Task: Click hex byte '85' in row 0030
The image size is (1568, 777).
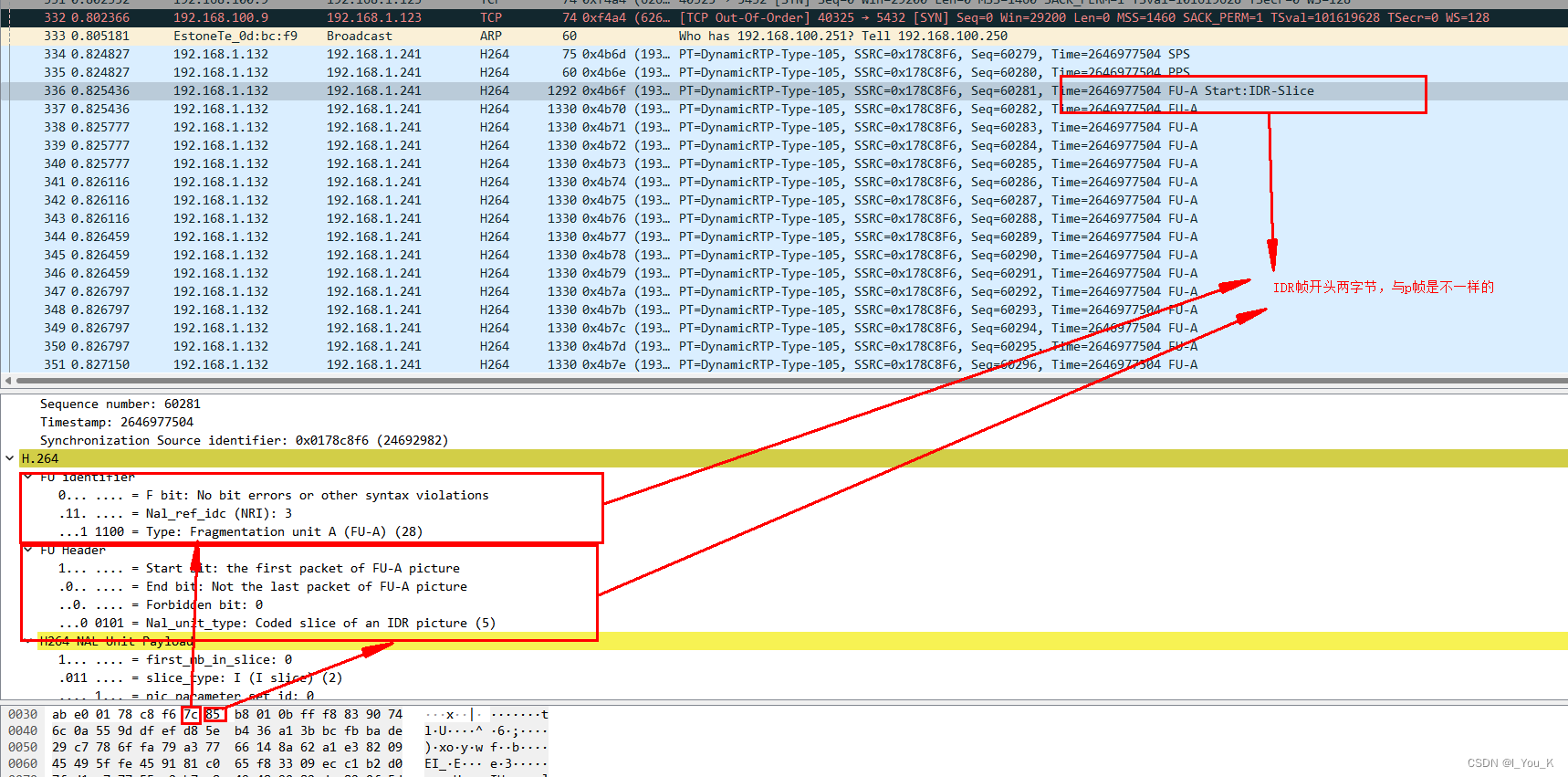Action: [213, 714]
